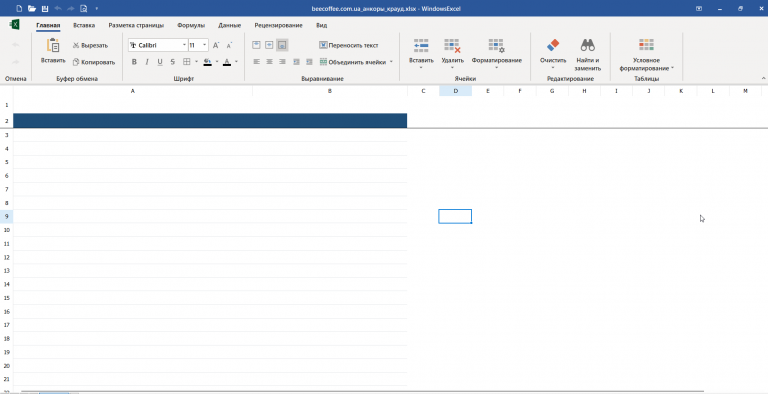Click the Вырезать cut button

point(90,45)
